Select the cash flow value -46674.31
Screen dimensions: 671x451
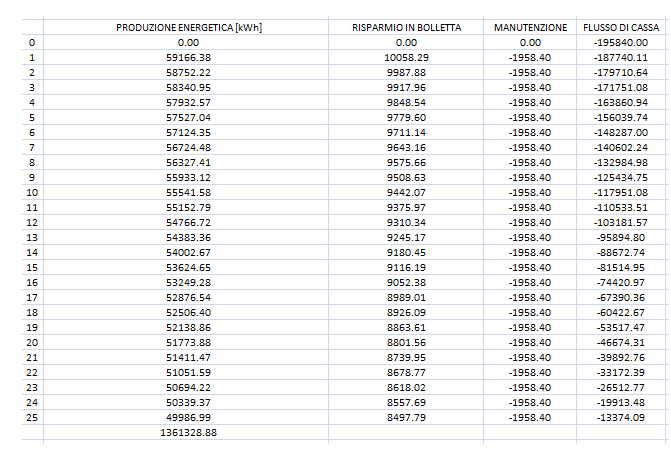tap(621, 343)
